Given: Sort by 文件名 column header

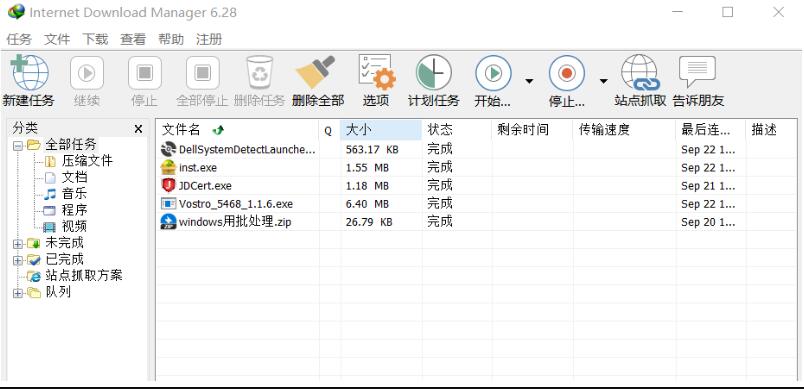Looking at the screenshot, I should pos(237,130).
